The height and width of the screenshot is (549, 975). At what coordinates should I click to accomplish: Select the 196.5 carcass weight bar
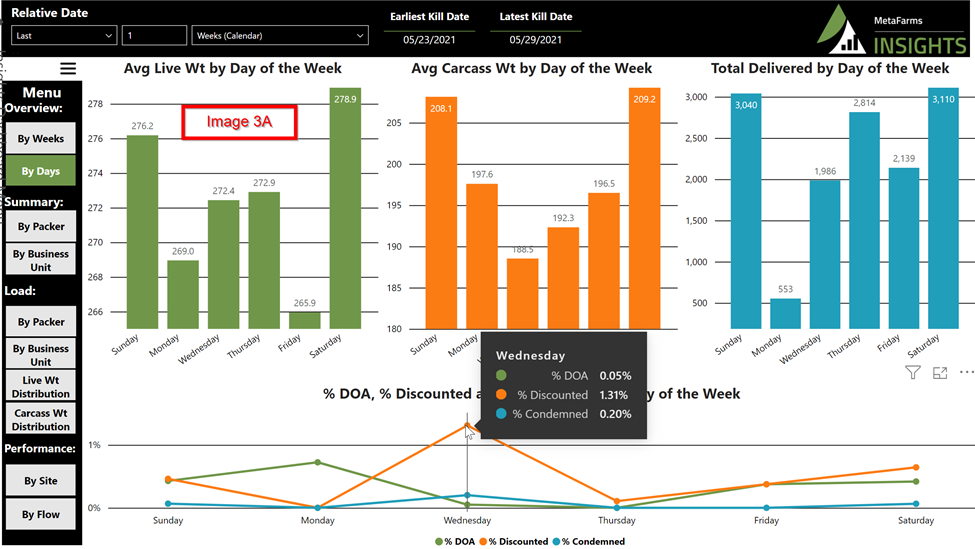coord(604,261)
